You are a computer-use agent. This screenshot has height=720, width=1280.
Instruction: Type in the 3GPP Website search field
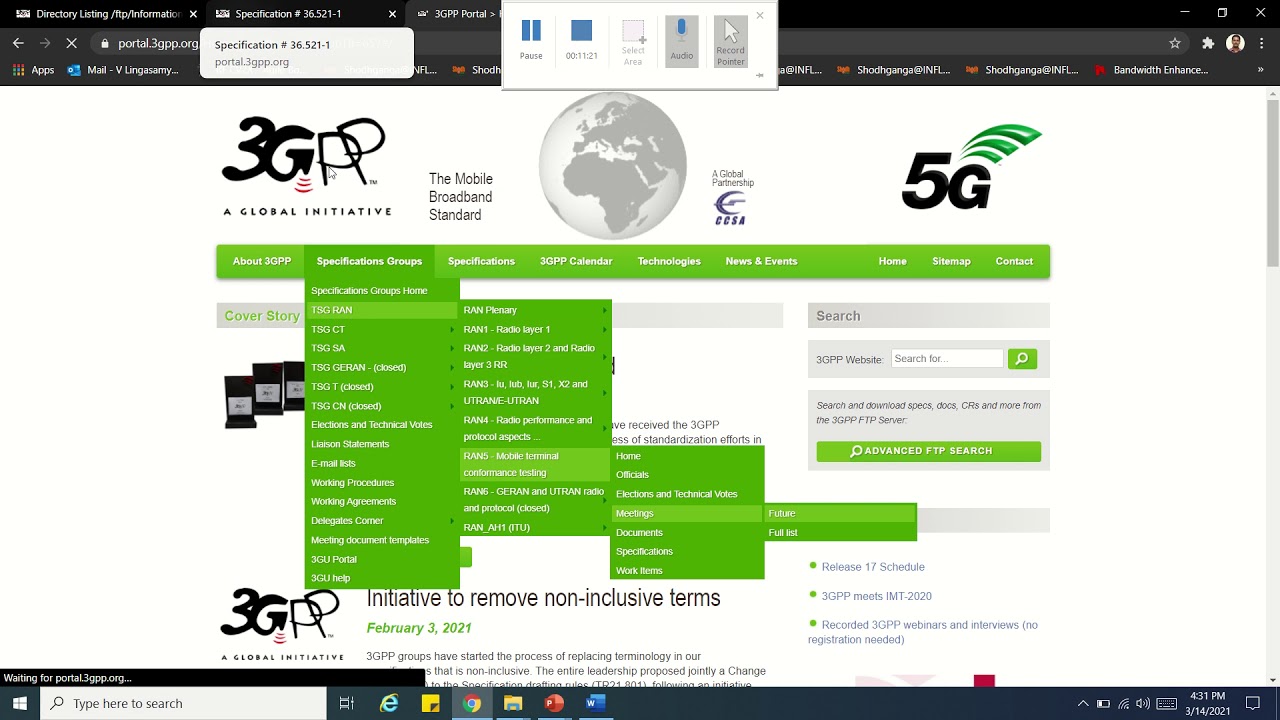(946, 359)
